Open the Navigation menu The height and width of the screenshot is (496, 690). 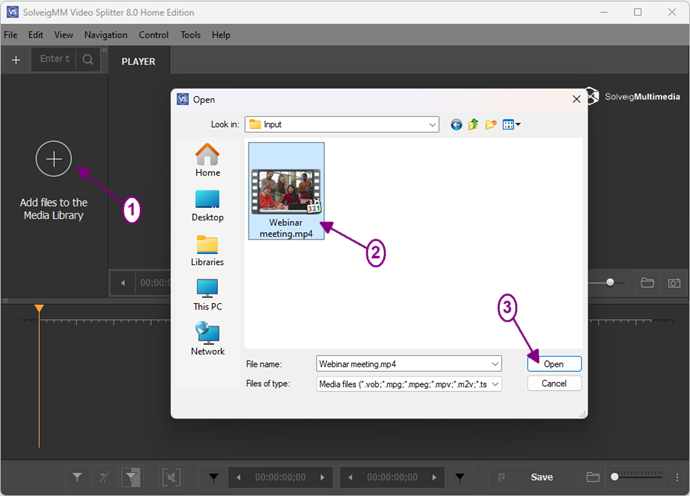click(106, 35)
